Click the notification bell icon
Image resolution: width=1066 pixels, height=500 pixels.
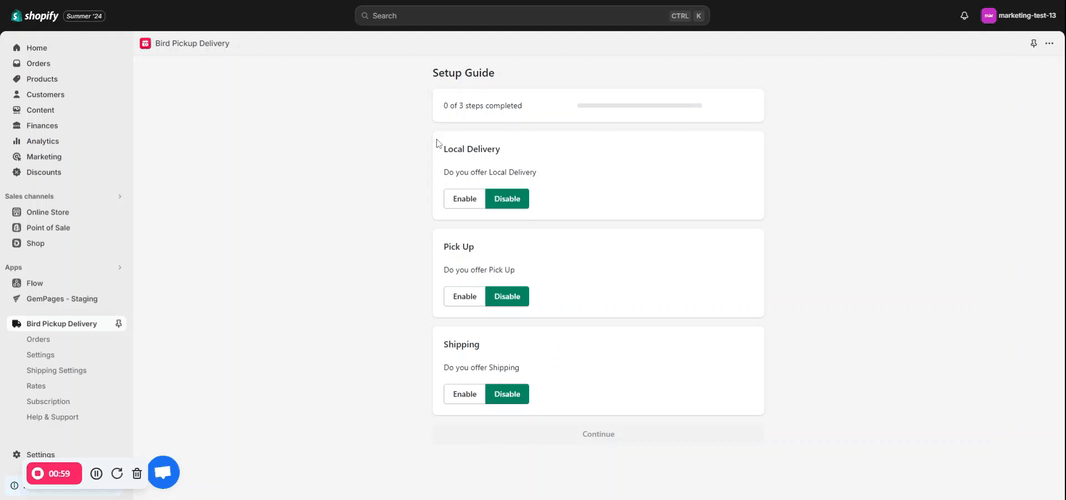pos(964,16)
